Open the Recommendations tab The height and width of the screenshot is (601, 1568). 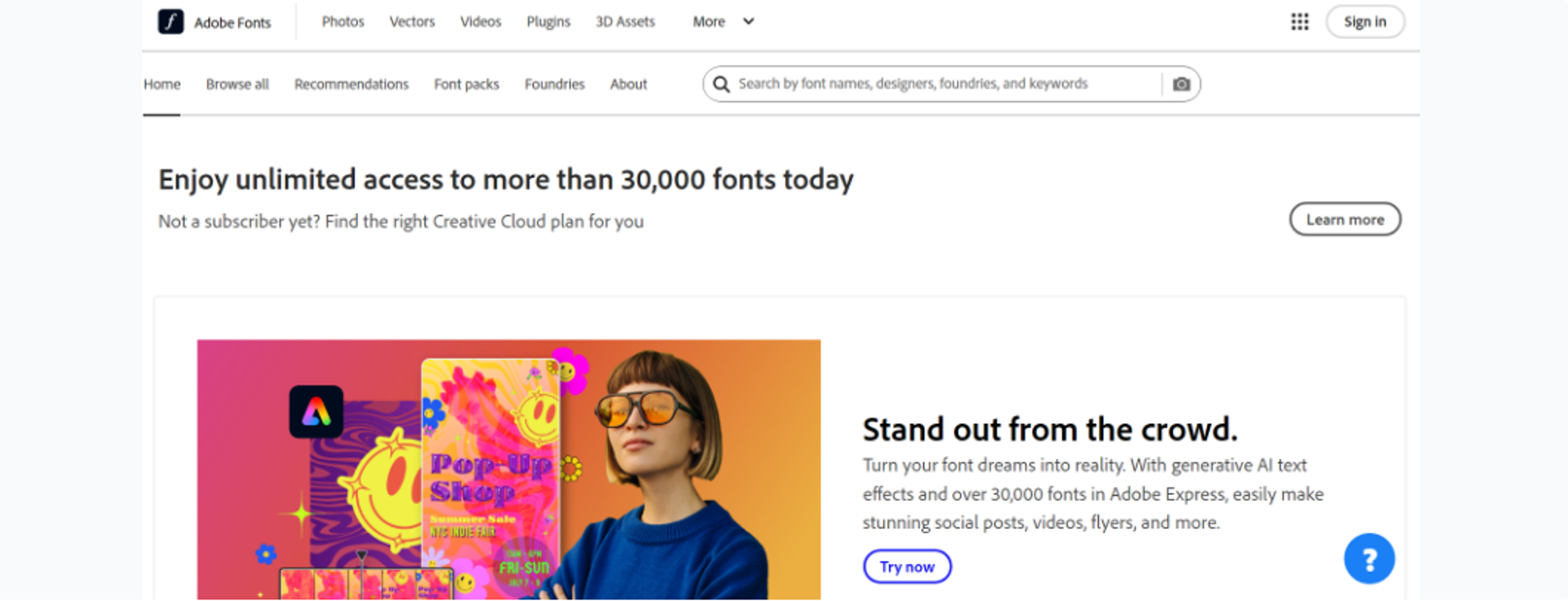pos(352,84)
